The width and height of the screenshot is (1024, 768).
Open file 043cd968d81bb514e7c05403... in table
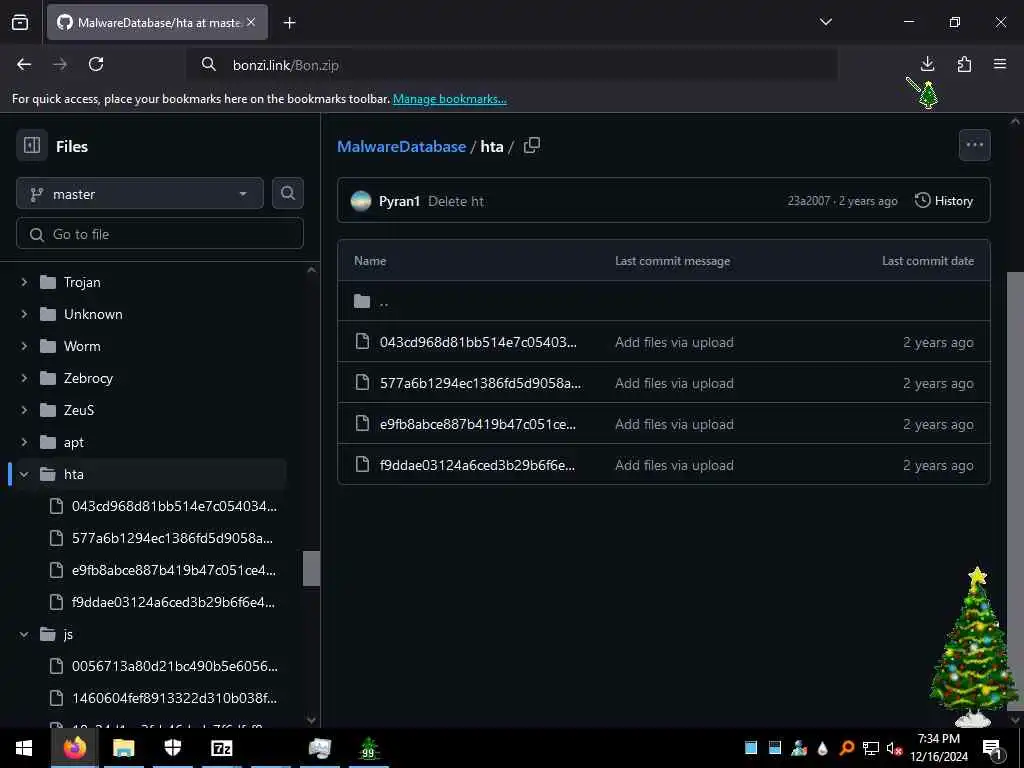coord(478,342)
